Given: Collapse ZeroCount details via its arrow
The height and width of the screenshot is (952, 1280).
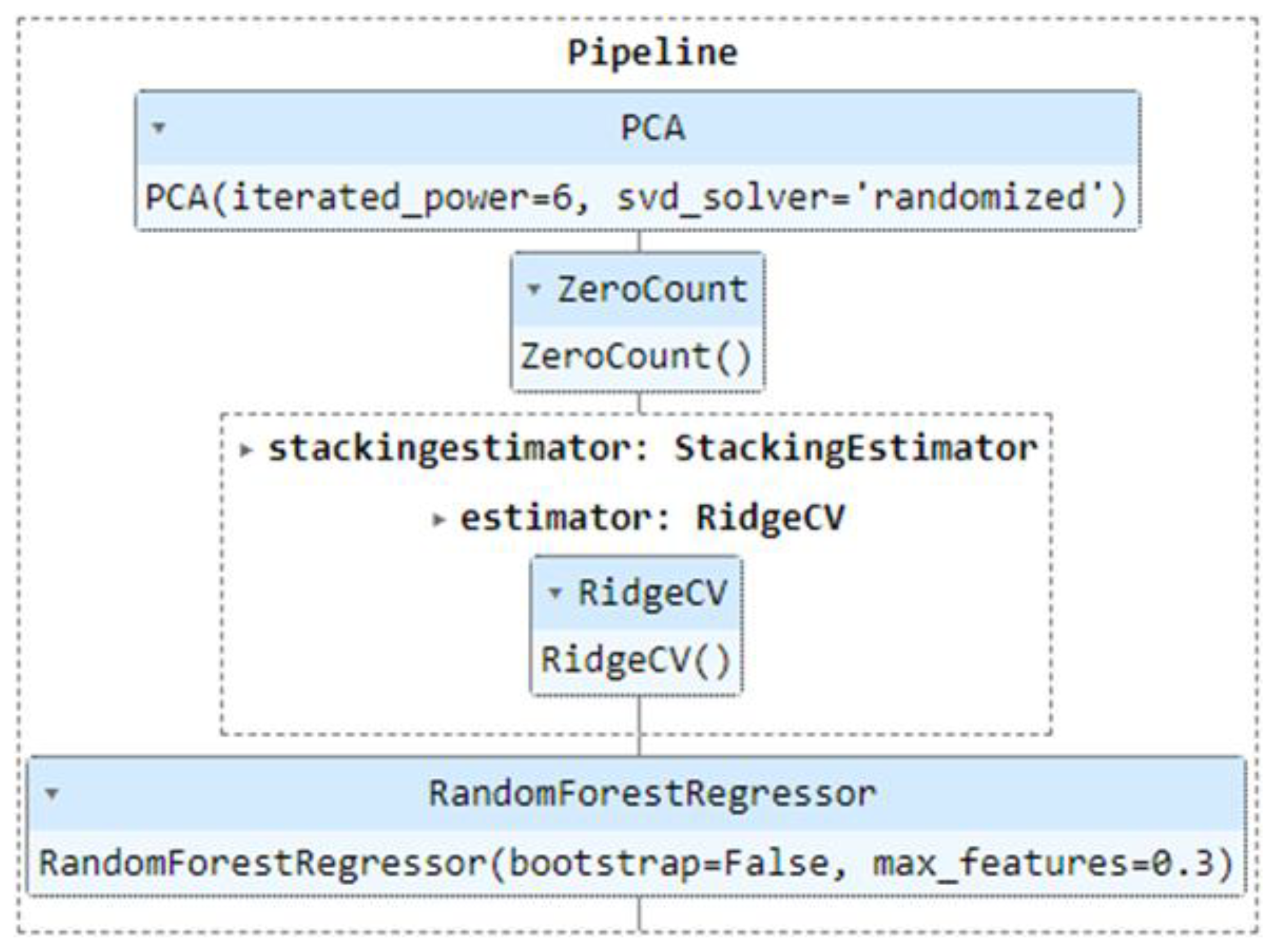Looking at the screenshot, I should pyautogui.click(x=533, y=289).
